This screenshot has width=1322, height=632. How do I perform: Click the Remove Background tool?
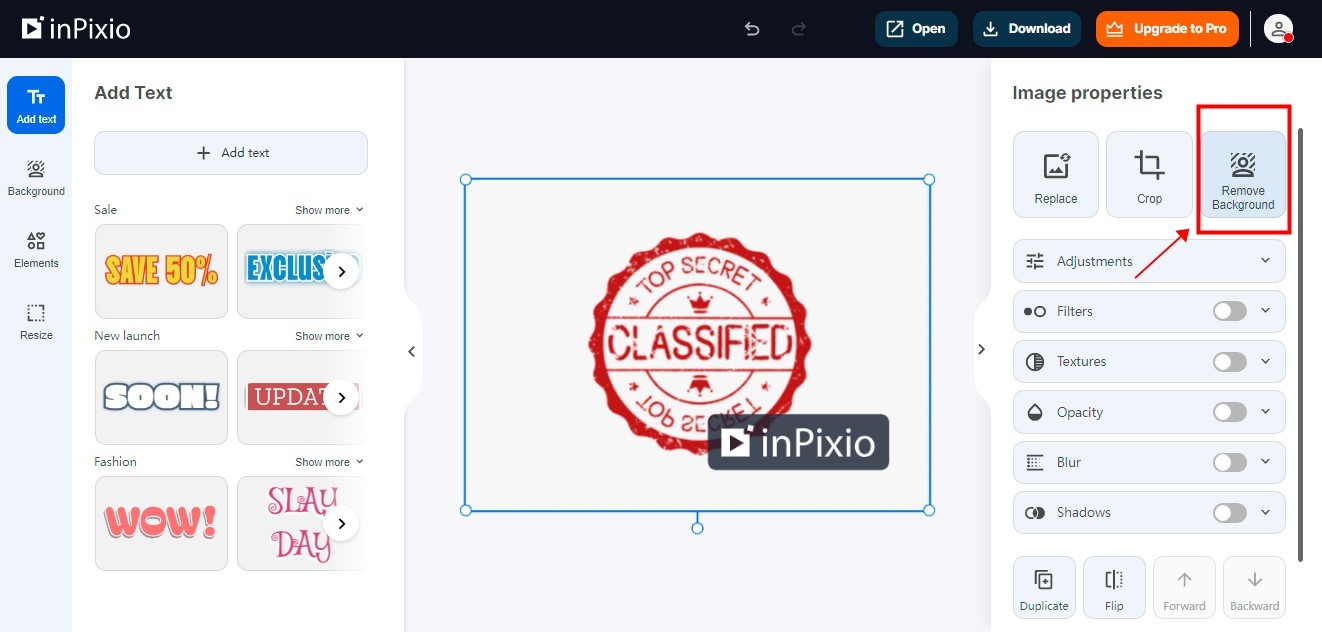[x=1243, y=174]
